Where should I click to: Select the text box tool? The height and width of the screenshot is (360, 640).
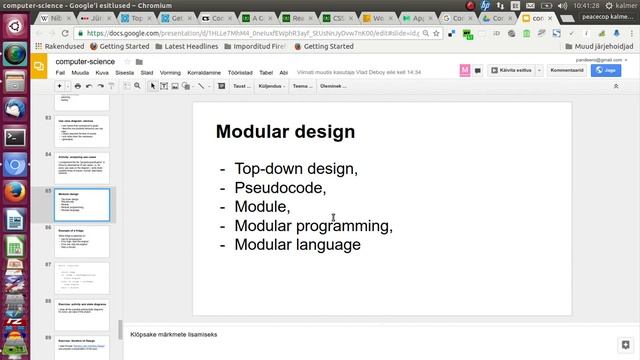point(164,86)
